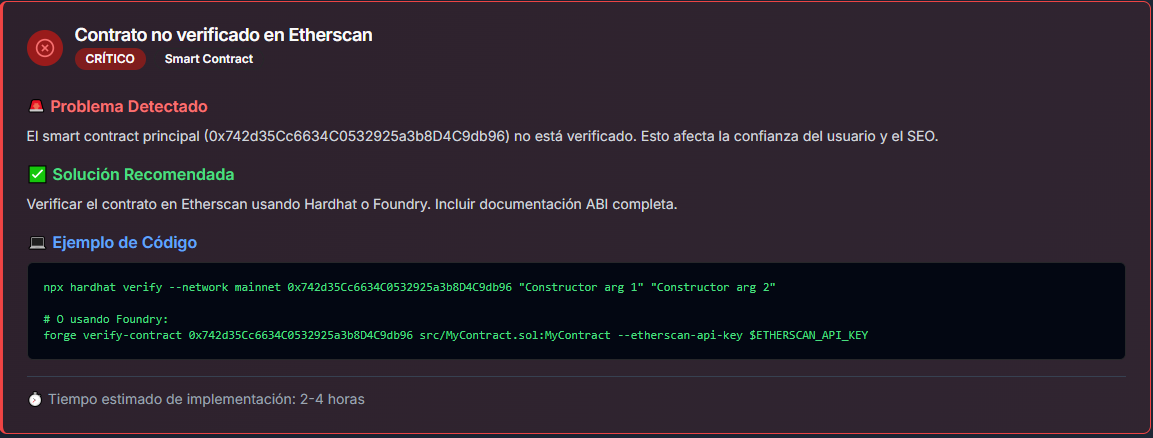Click the "Constructor arg 2" string in code
This screenshot has width=1153, height=438.
[712, 287]
